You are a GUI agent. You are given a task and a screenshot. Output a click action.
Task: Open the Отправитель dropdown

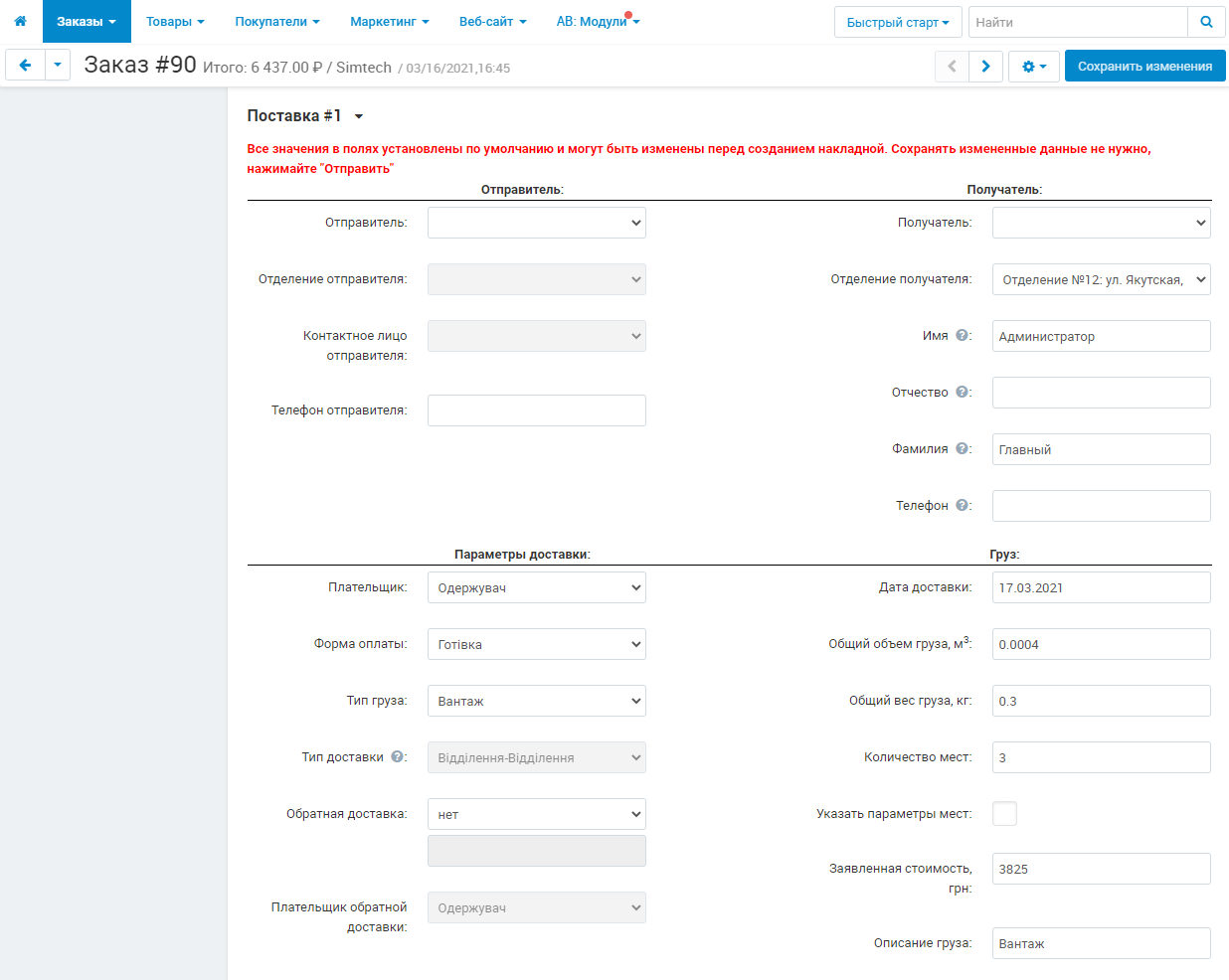(536, 223)
